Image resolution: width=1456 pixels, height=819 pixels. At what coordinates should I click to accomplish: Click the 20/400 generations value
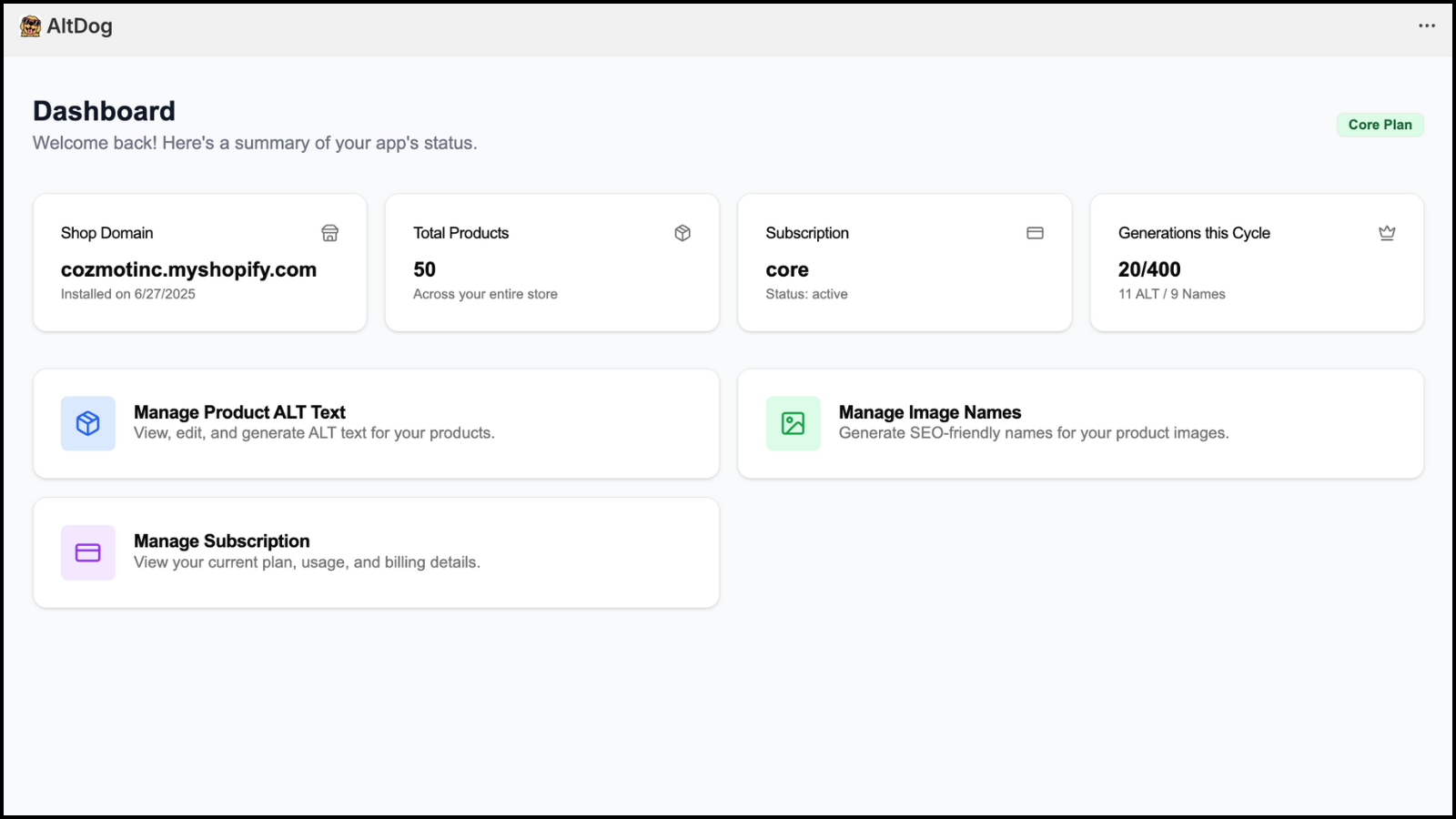[1149, 269]
